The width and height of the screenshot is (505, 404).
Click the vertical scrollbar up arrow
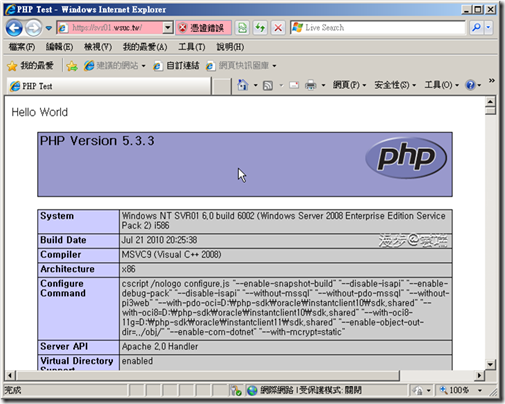click(x=490, y=101)
